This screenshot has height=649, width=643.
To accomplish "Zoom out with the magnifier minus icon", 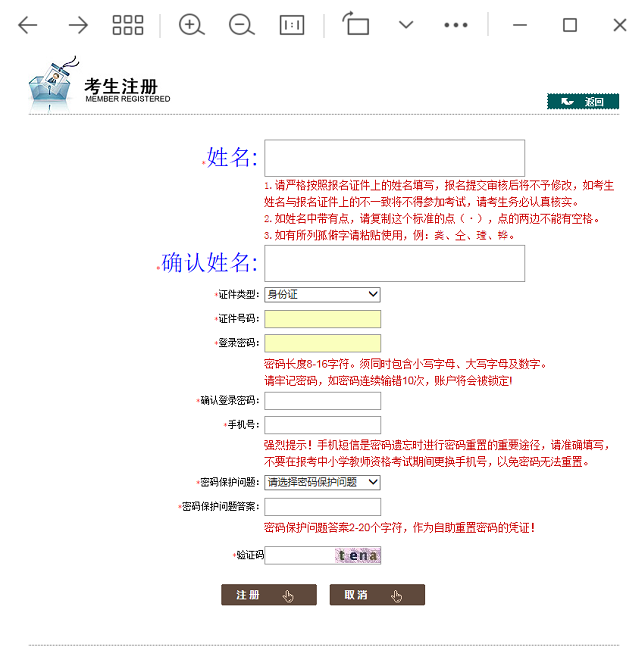I will (x=241, y=25).
